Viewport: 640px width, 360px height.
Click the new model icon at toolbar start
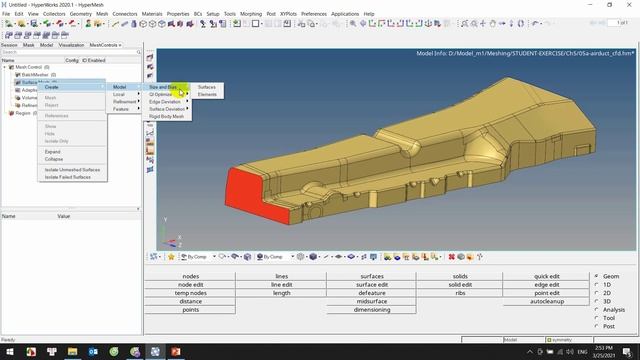(9, 24)
